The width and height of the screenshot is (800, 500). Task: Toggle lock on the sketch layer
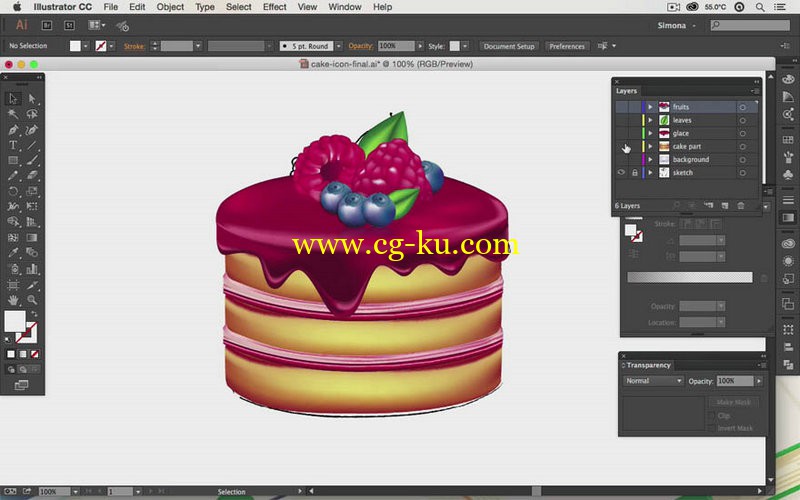634,172
